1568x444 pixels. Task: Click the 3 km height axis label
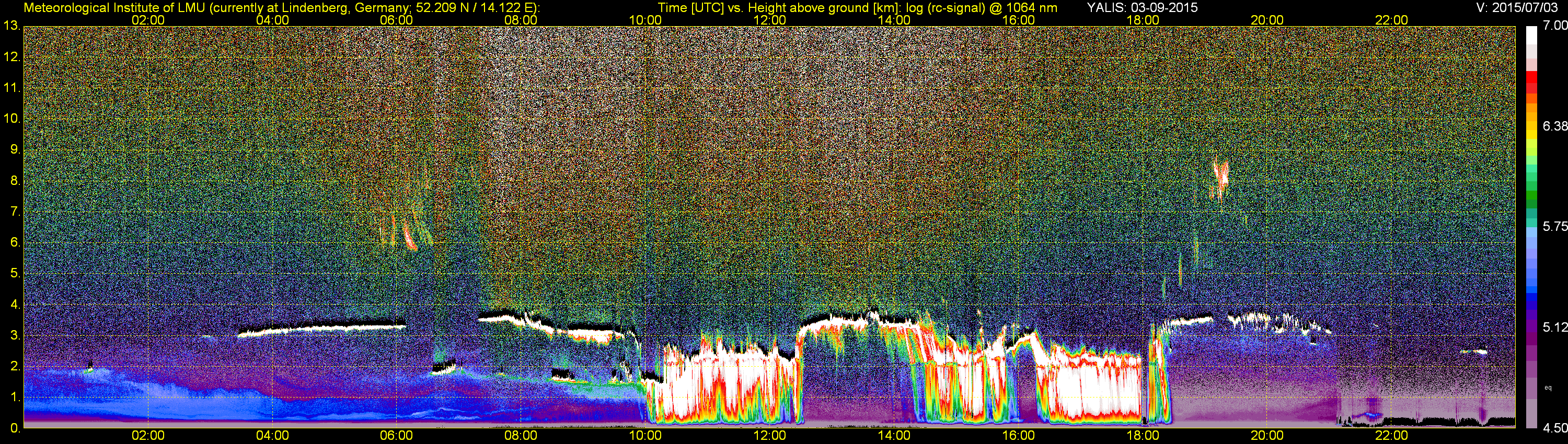[15, 336]
